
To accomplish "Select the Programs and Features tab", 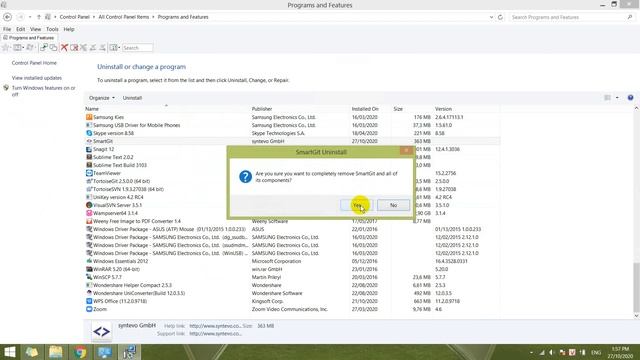I will click(29, 38).
